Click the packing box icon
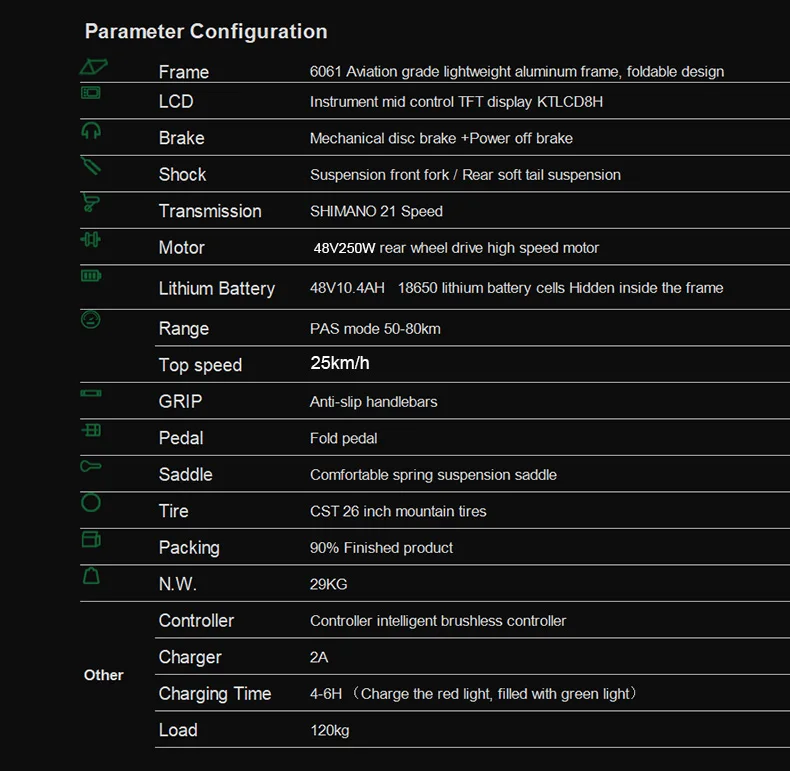The width and height of the screenshot is (790, 771). [91, 540]
